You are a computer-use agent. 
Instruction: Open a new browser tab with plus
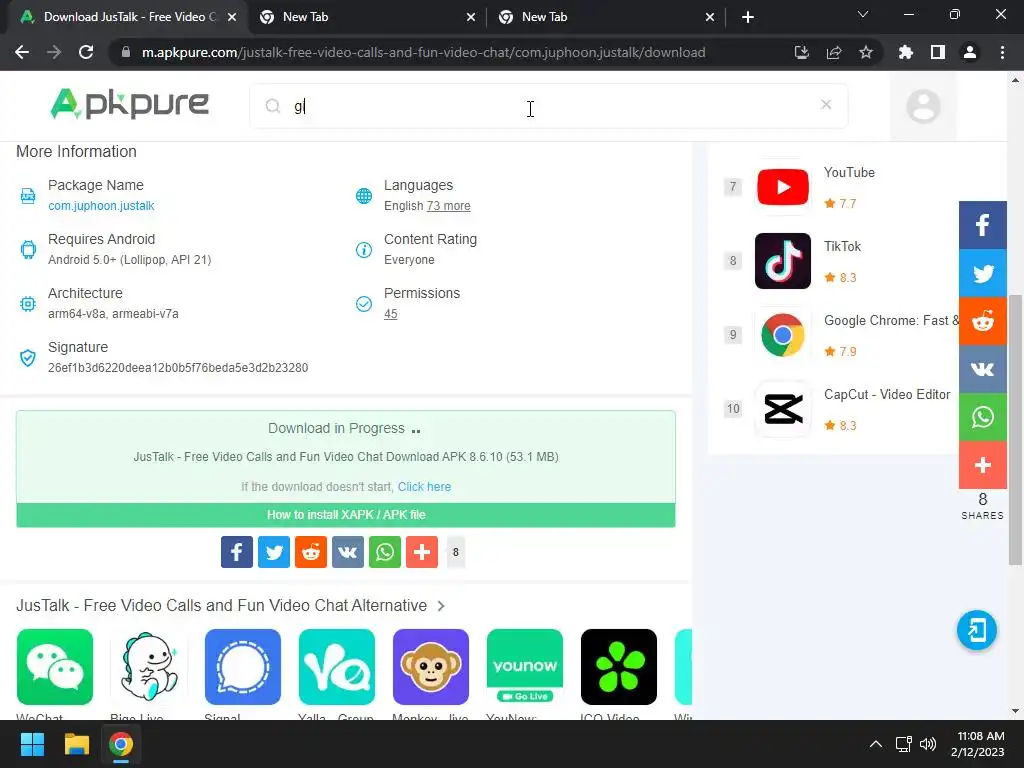click(748, 17)
